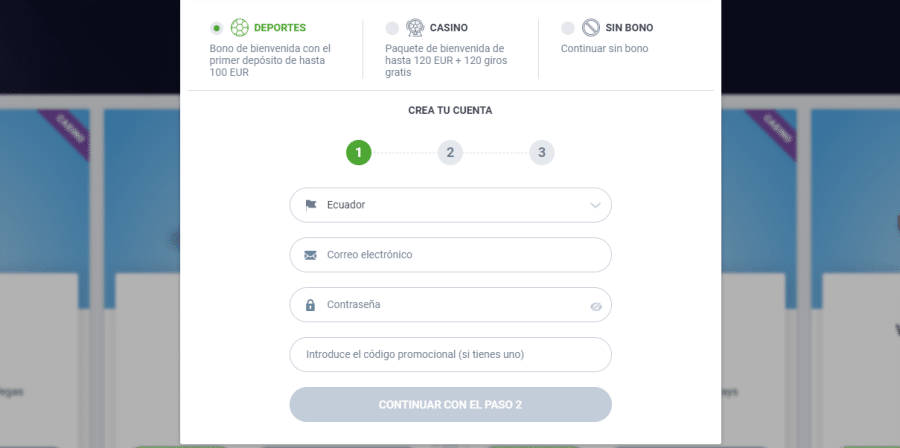900x448 pixels.
Task: Click the promotional code input field
Action: point(450,354)
